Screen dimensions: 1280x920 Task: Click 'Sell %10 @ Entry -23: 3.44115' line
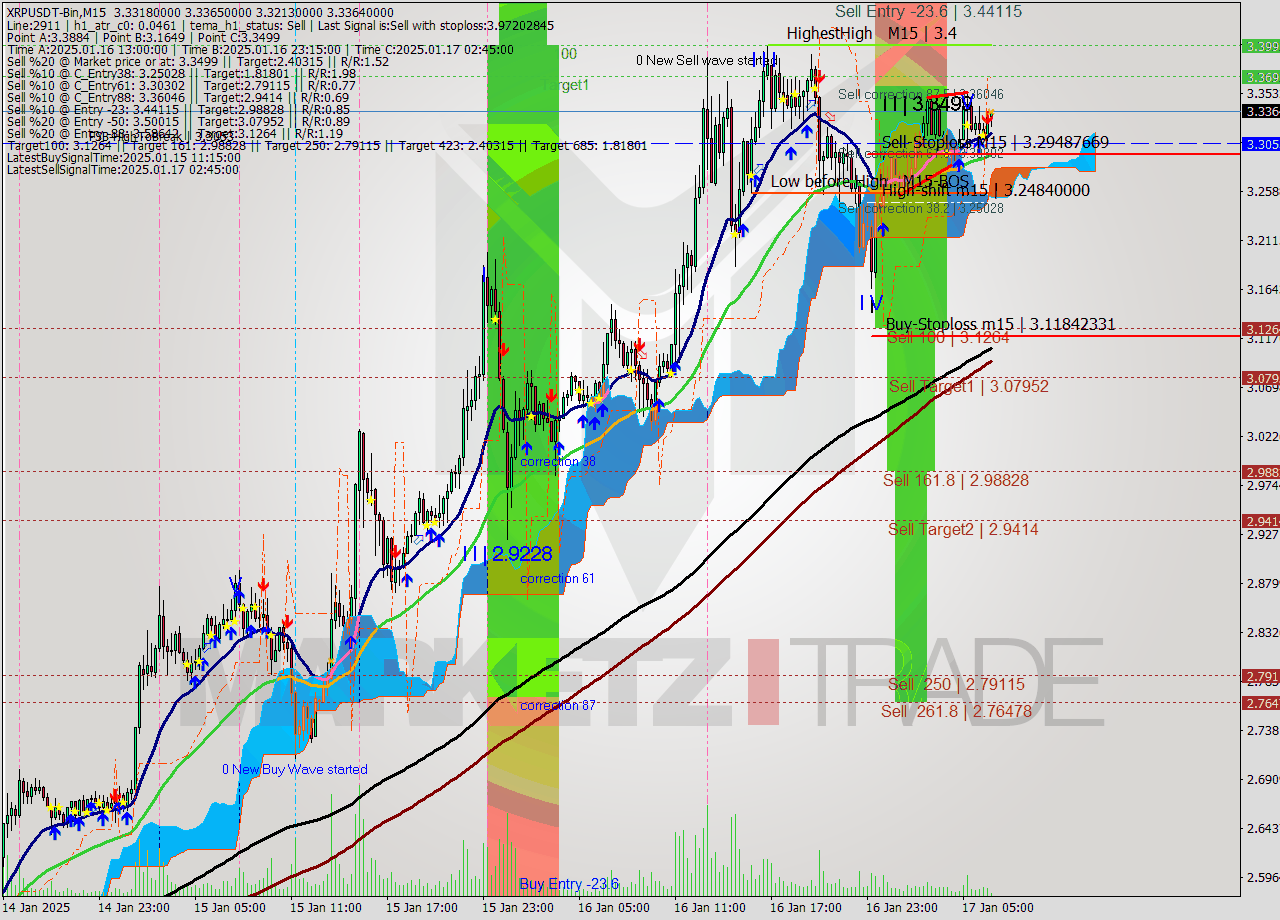click(178, 109)
